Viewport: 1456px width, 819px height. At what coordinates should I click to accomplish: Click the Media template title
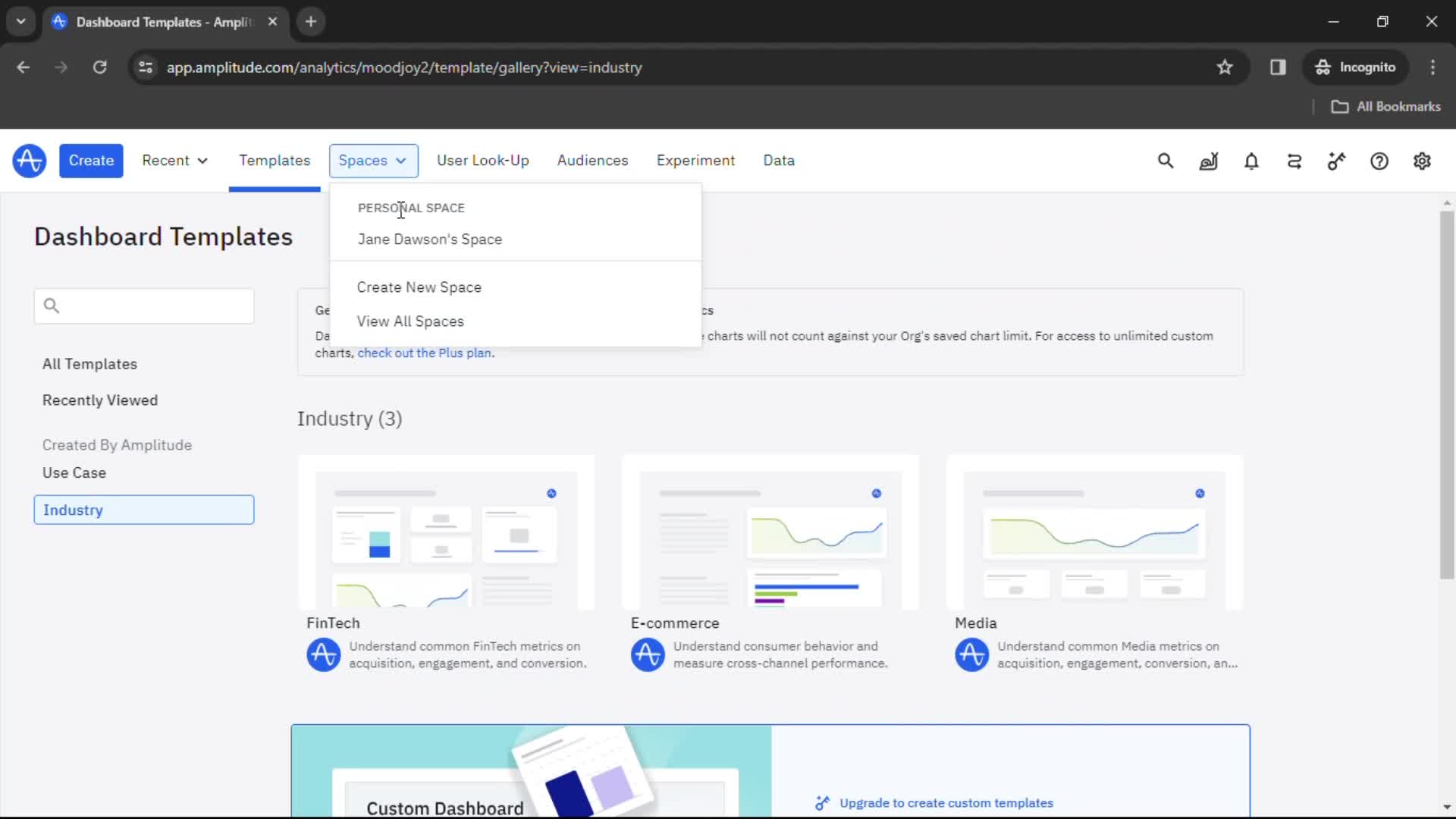(975, 623)
